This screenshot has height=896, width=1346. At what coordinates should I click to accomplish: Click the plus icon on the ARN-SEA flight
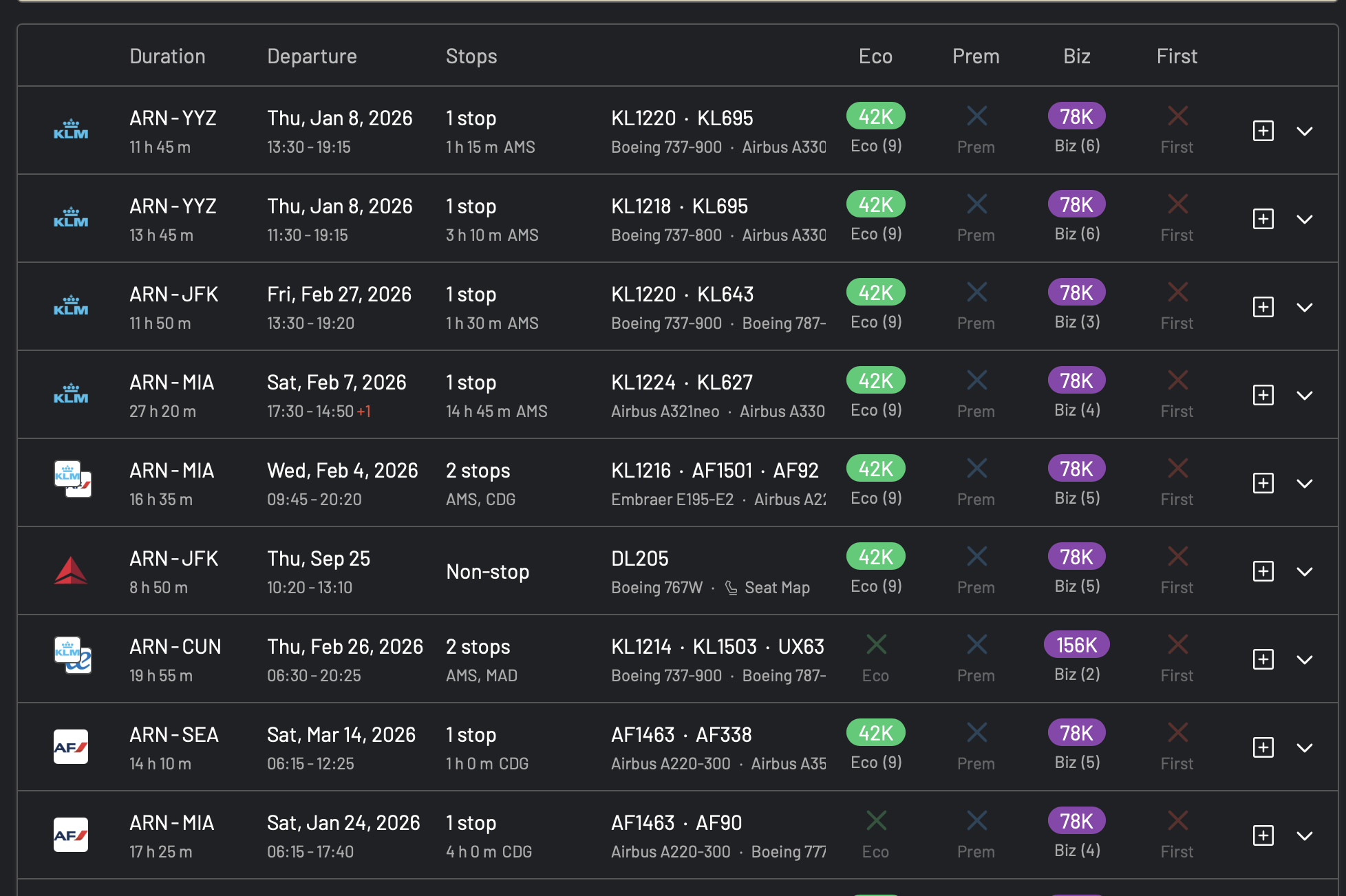click(1263, 747)
